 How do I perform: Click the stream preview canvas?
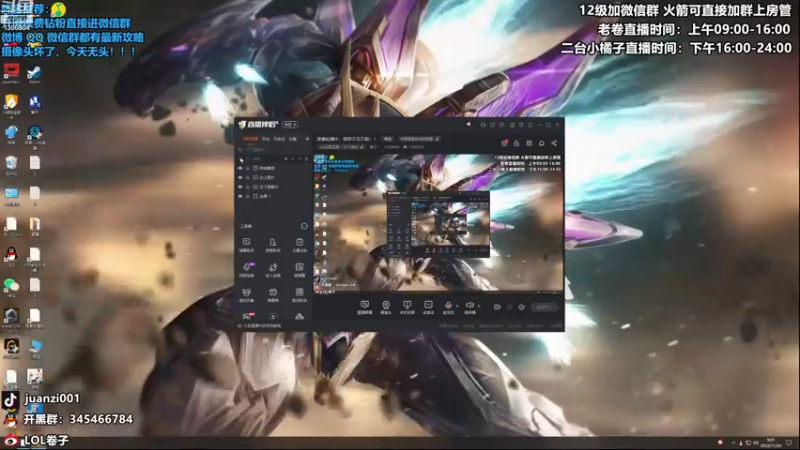click(439, 223)
